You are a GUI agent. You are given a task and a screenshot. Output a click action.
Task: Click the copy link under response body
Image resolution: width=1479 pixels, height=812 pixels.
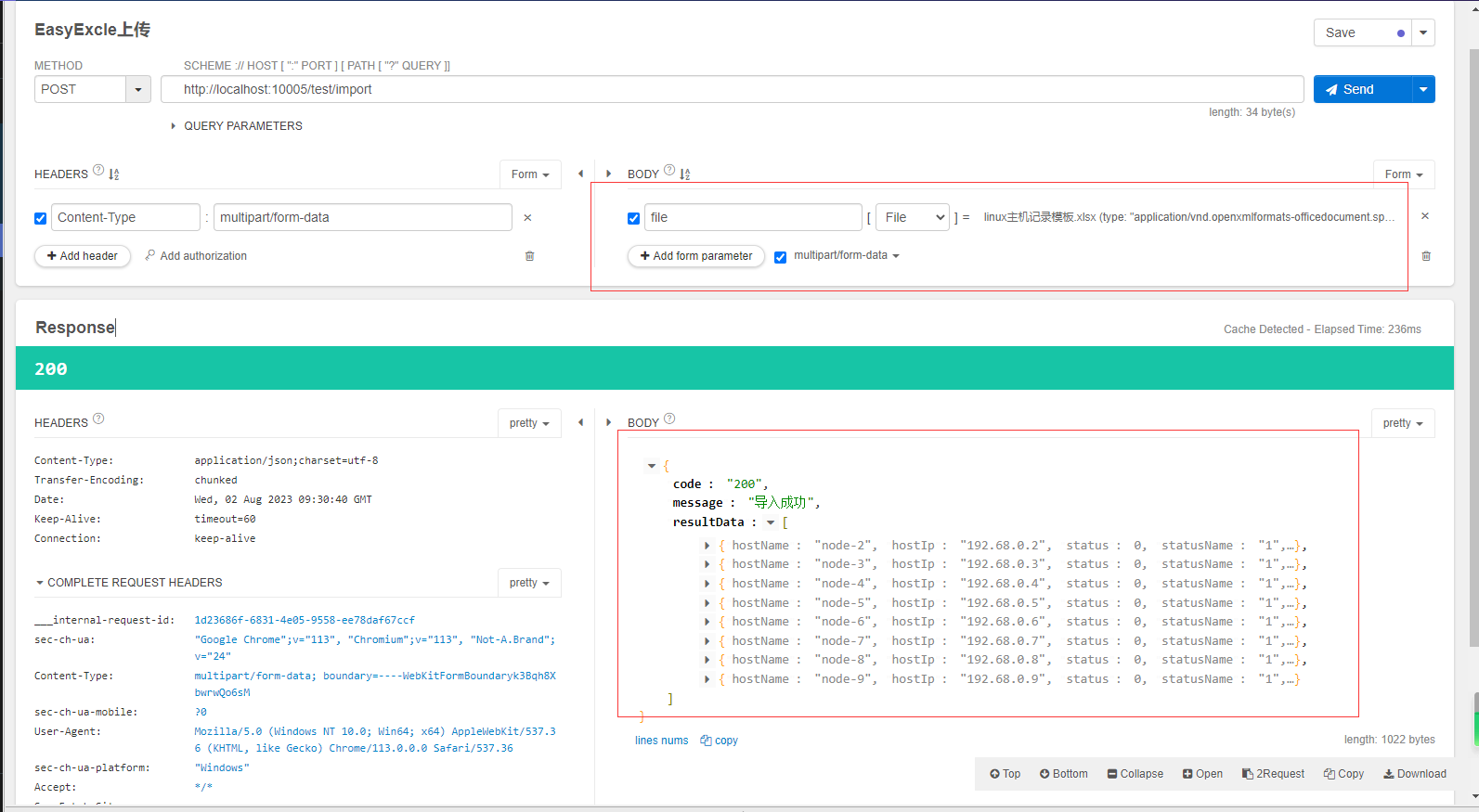point(720,741)
